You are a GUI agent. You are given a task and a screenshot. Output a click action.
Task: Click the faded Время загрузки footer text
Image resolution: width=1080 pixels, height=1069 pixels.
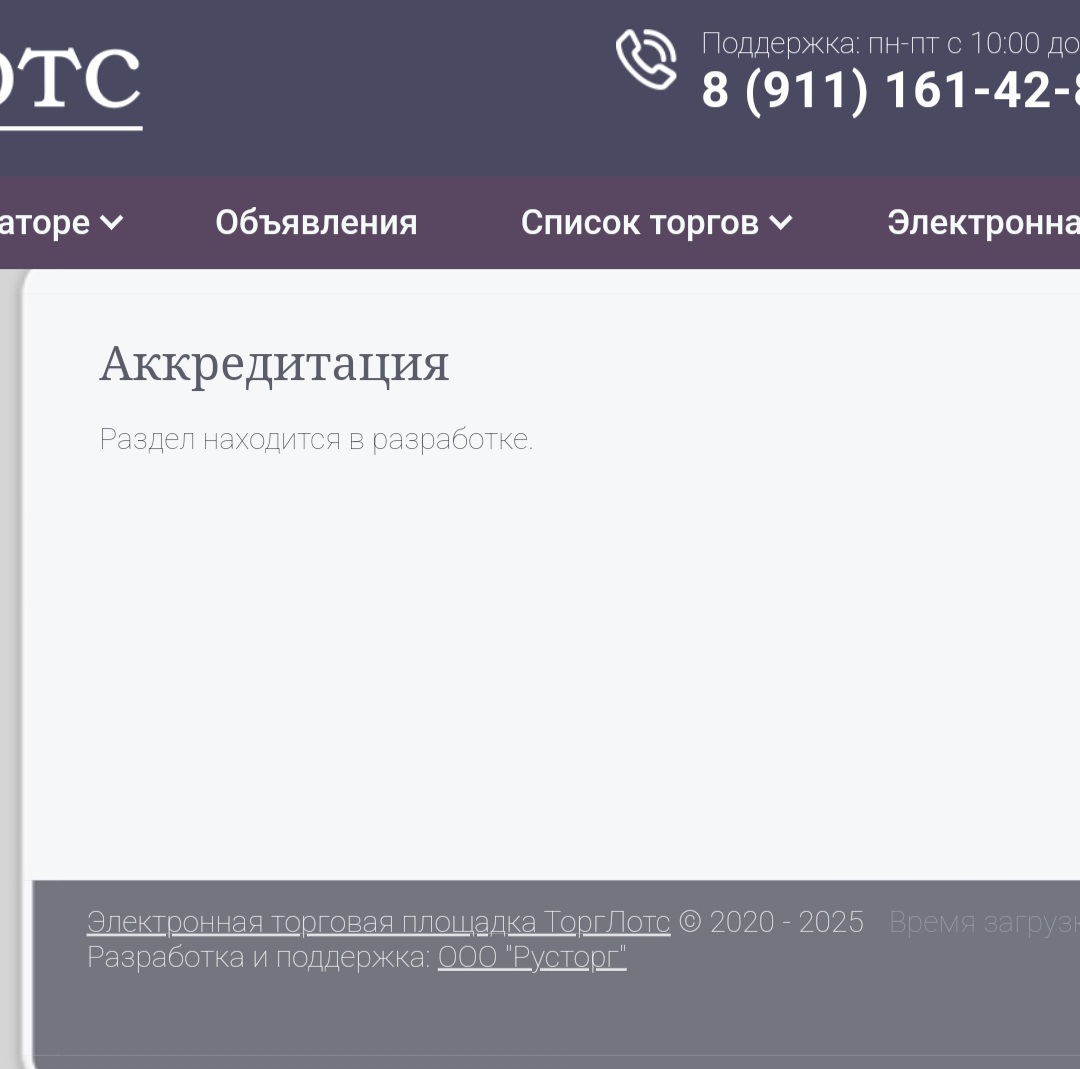984,922
